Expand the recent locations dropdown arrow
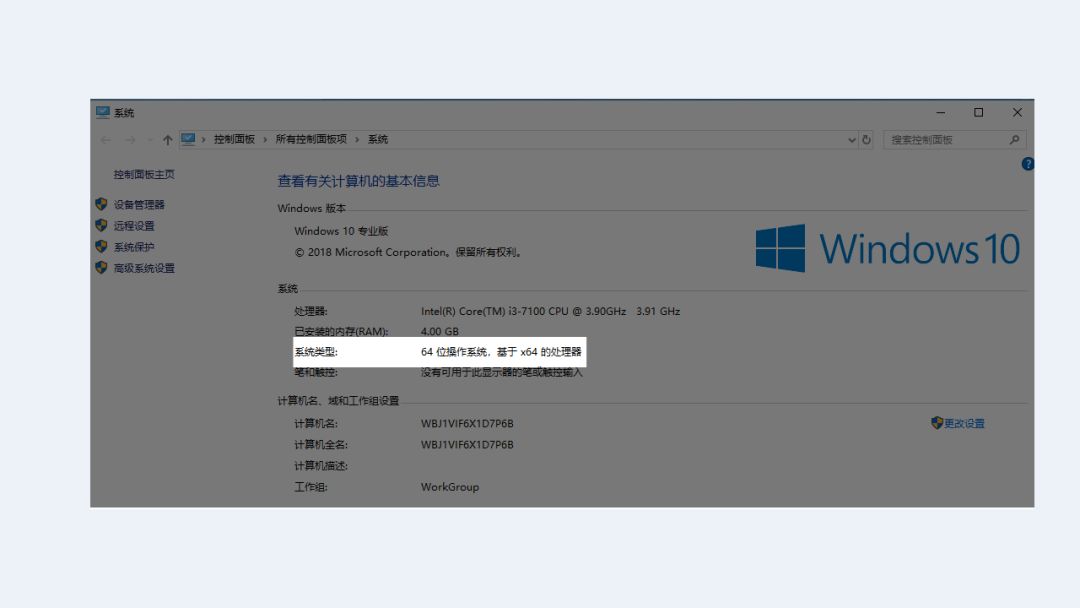The image size is (1080, 608). pyautogui.click(x=149, y=140)
